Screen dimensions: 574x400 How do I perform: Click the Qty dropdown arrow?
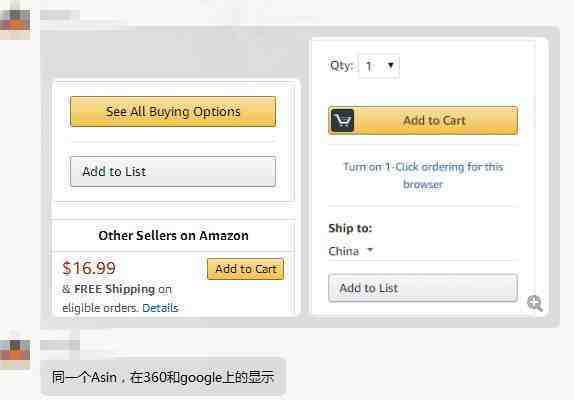[x=391, y=66]
